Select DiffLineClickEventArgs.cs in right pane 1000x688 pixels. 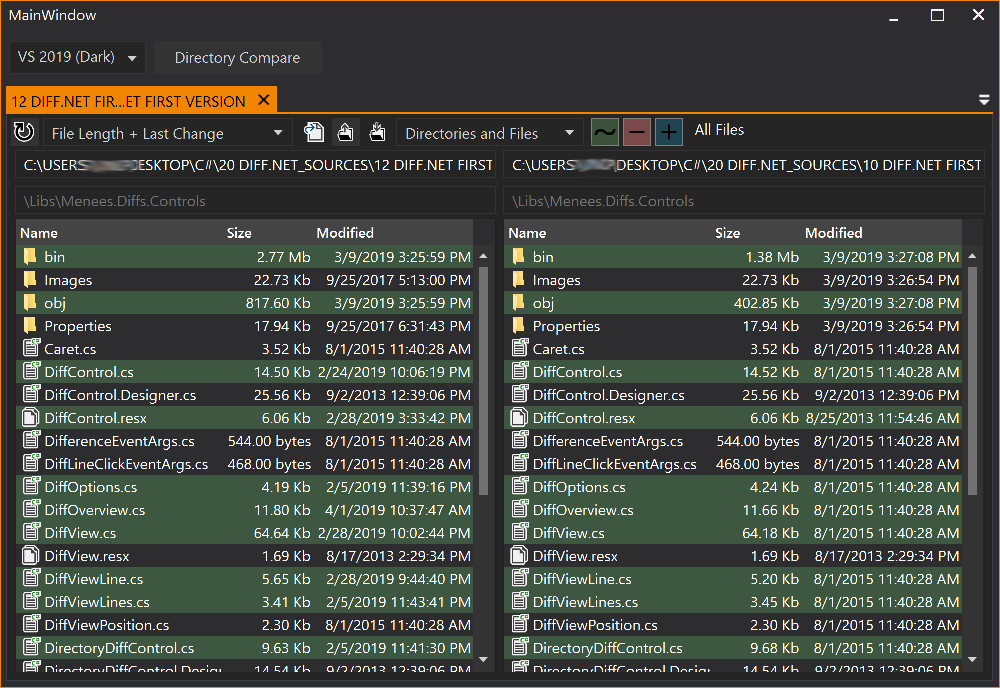(x=733, y=464)
